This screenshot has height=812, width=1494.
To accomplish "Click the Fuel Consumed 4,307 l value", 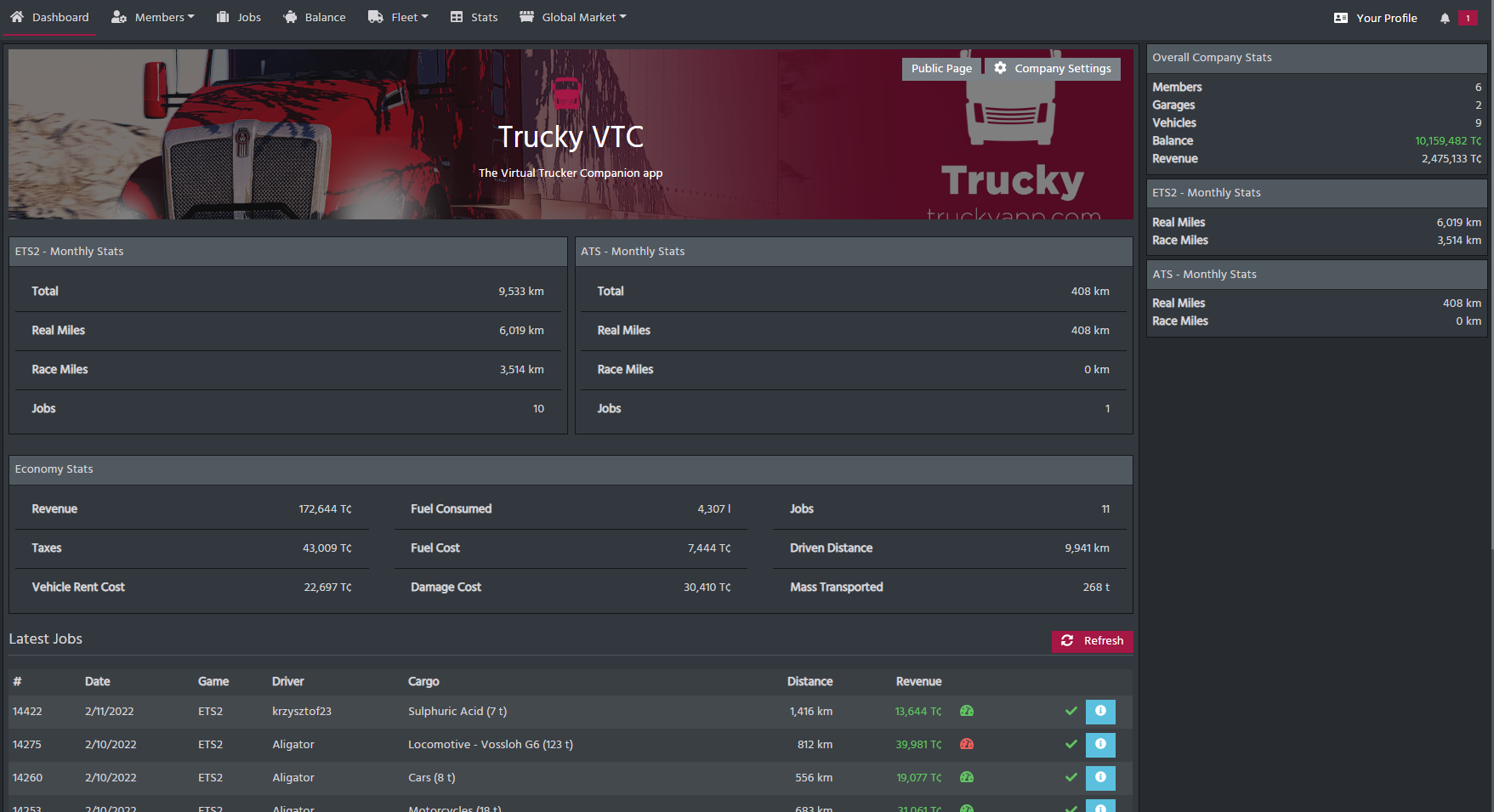I will point(714,509).
